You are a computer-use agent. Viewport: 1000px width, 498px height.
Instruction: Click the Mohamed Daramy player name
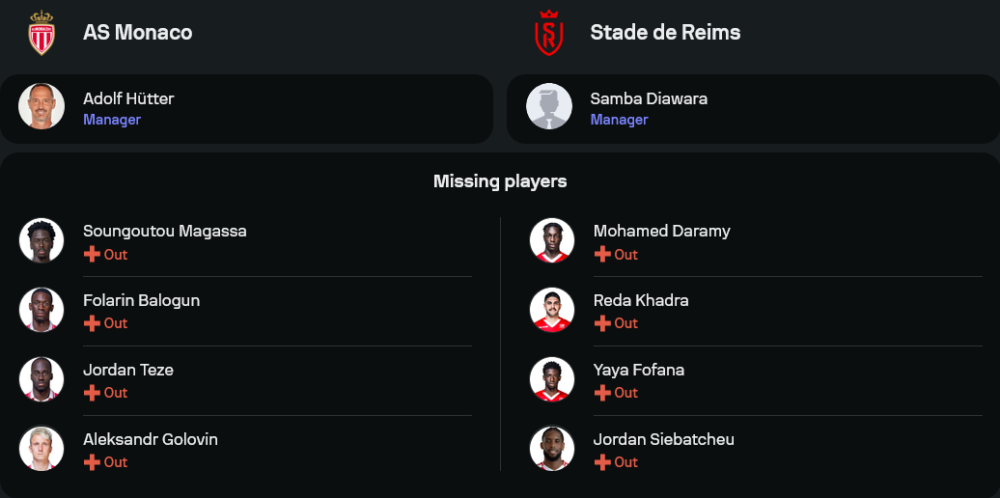(662, 231)
